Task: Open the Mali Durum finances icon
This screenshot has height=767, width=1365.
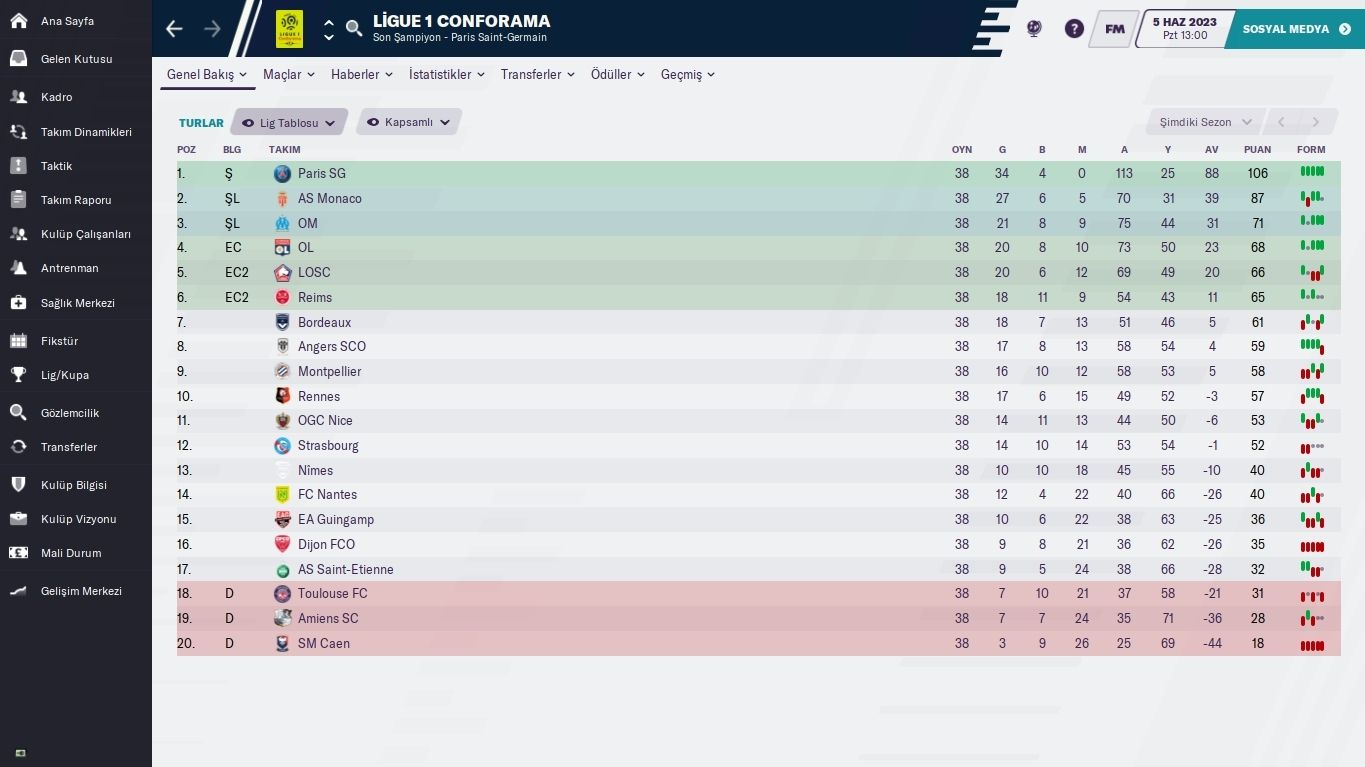Action: click(x=18, y=553)
